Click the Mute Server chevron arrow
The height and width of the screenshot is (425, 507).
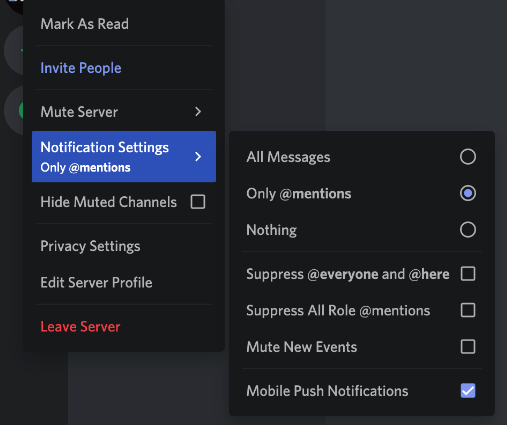pos(198,112)
